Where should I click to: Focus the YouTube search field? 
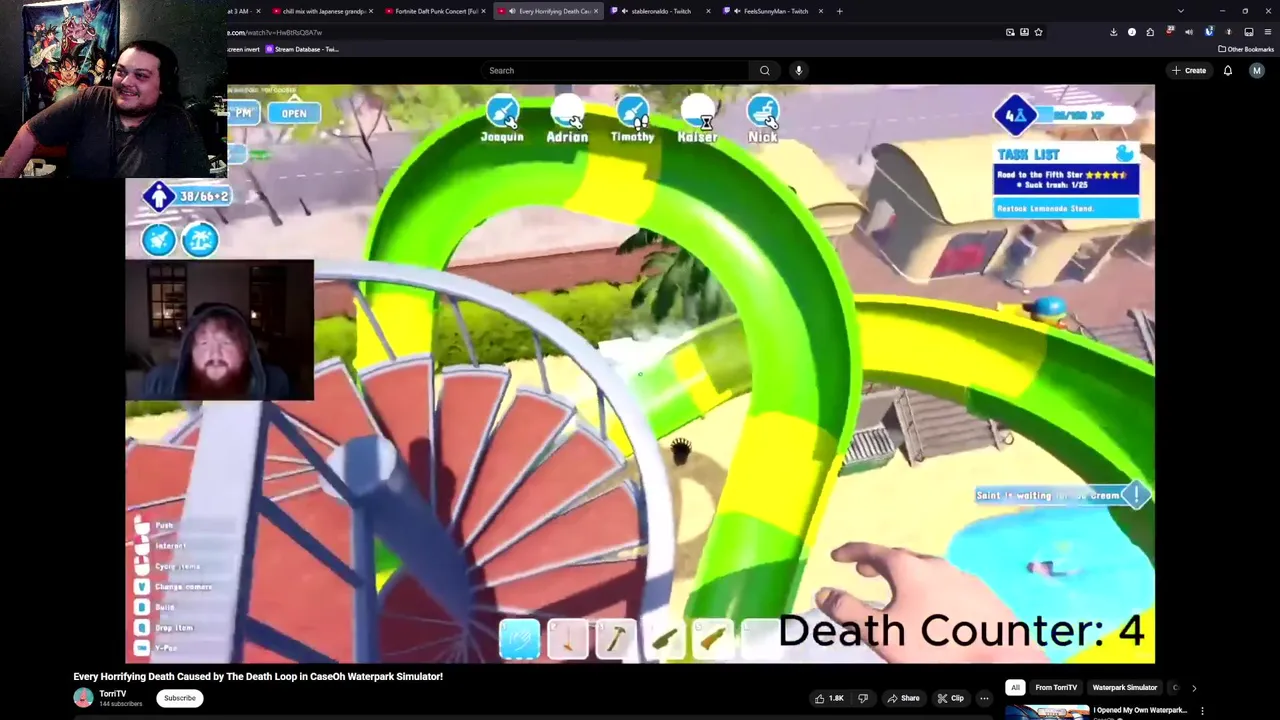coord(615,70)
